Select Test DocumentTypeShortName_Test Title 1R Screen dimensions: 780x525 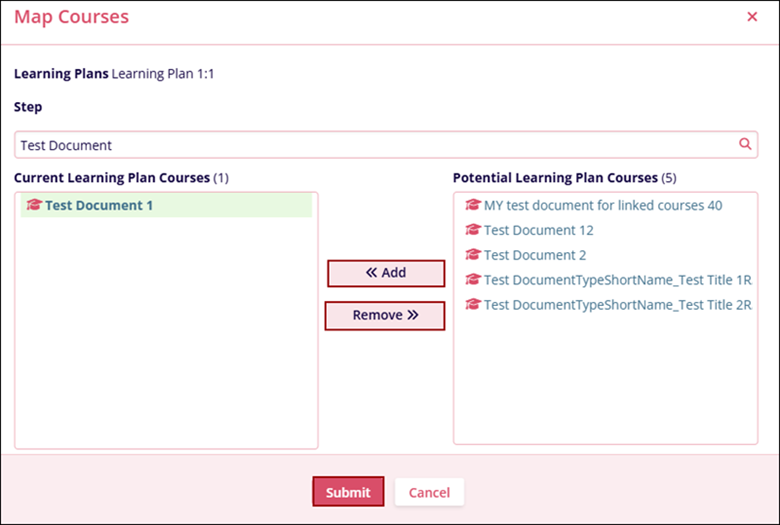click(617, 280)
